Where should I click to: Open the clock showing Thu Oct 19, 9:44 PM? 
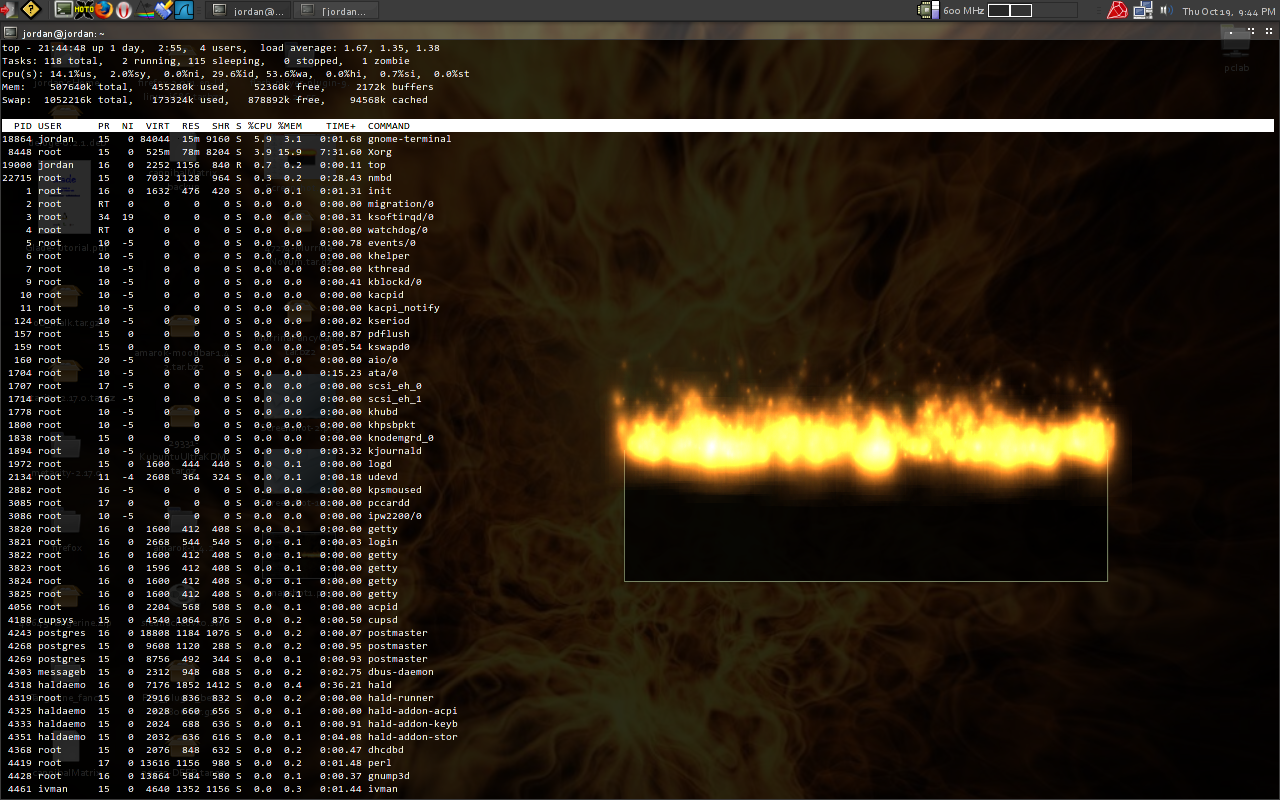tap(1228, 11)
